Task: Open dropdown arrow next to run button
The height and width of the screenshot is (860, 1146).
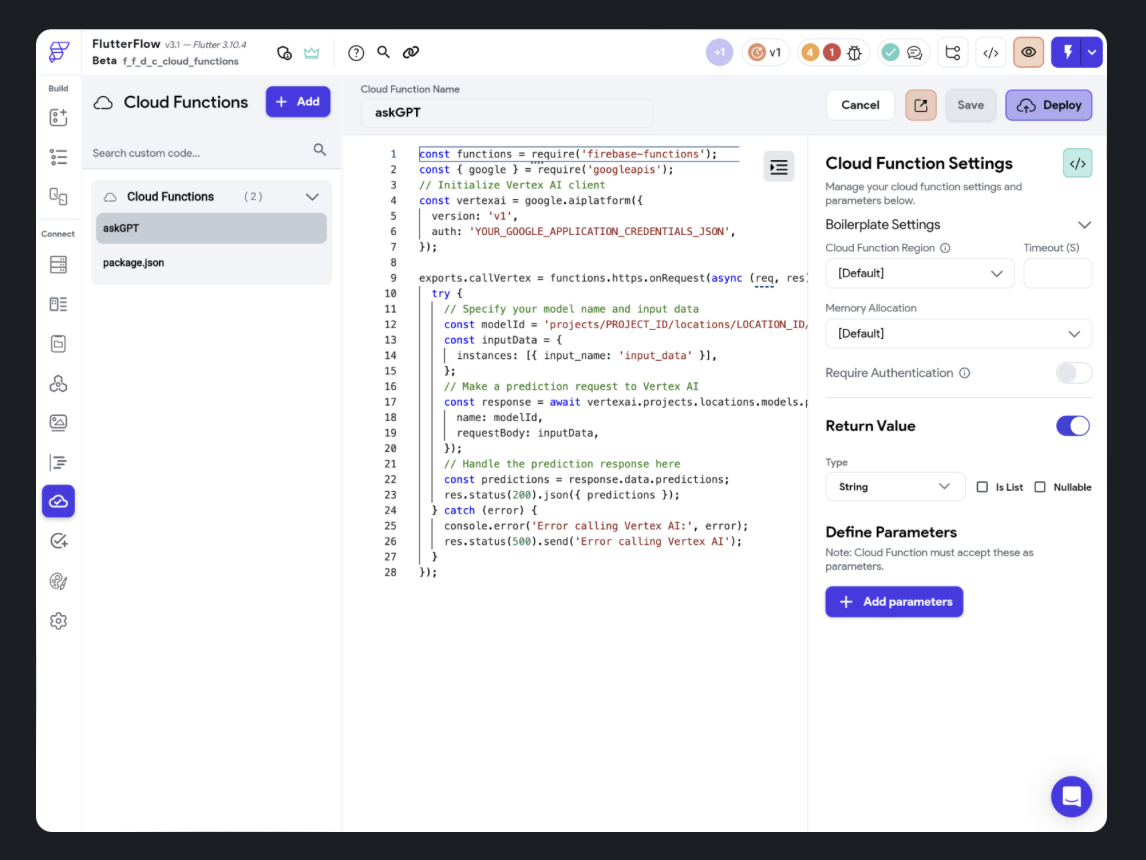Action: [1092, 53]
